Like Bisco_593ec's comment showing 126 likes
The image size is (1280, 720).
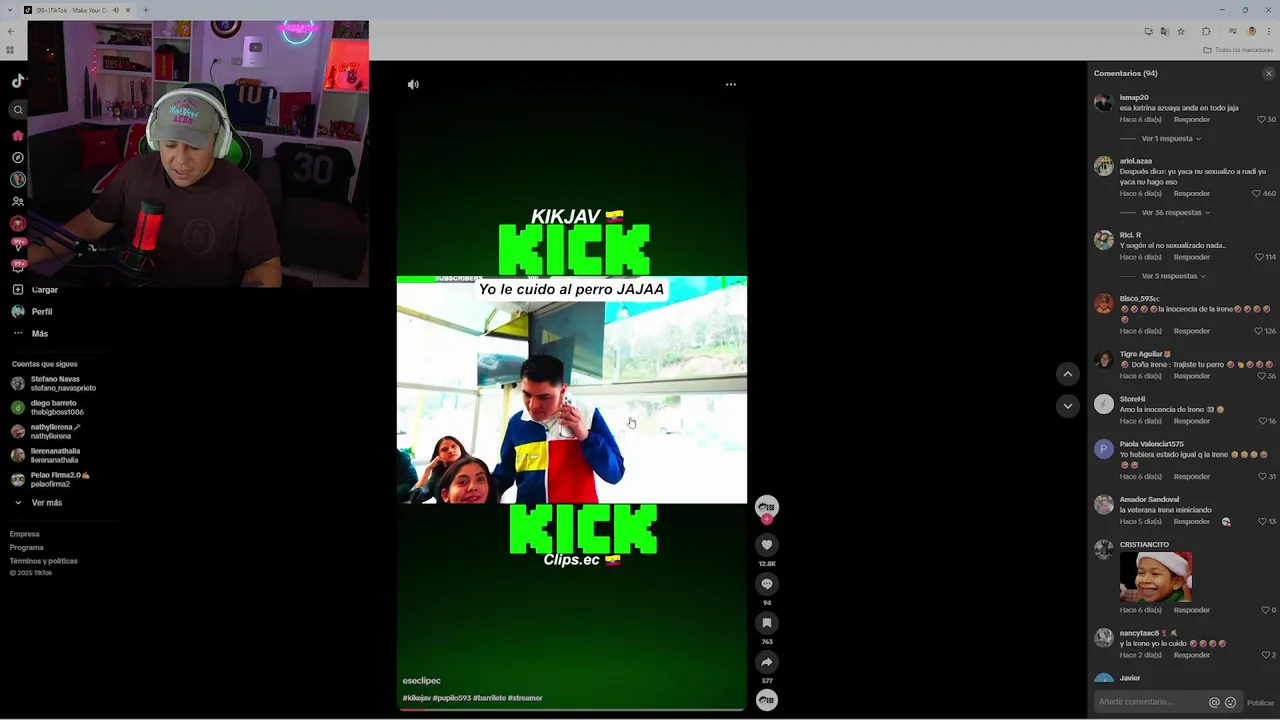click(1259, 331)
